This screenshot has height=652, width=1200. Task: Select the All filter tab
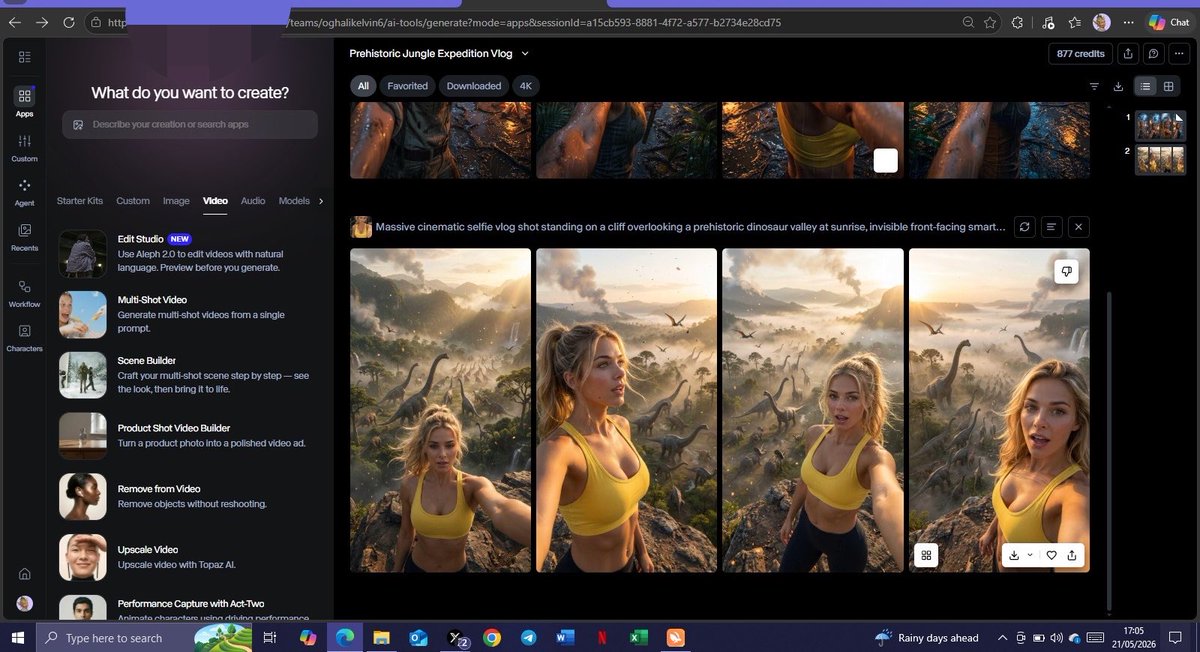[363, 86]
